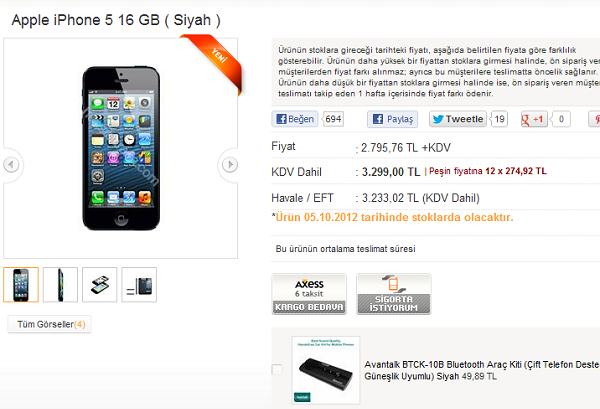Click the previous image arrow on gallery
Screen dimensions: 600x409
coord(11,165)
